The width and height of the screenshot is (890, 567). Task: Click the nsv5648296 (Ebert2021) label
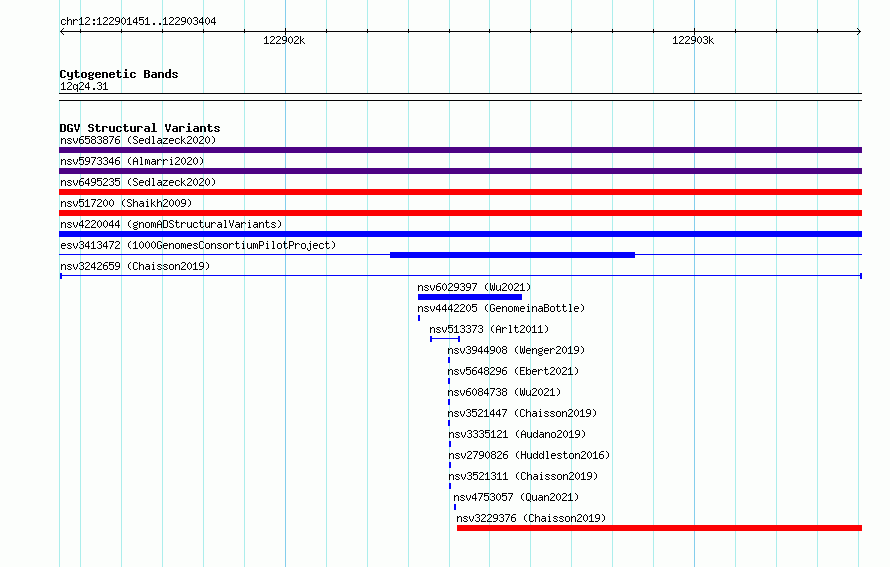coord(513,371)
